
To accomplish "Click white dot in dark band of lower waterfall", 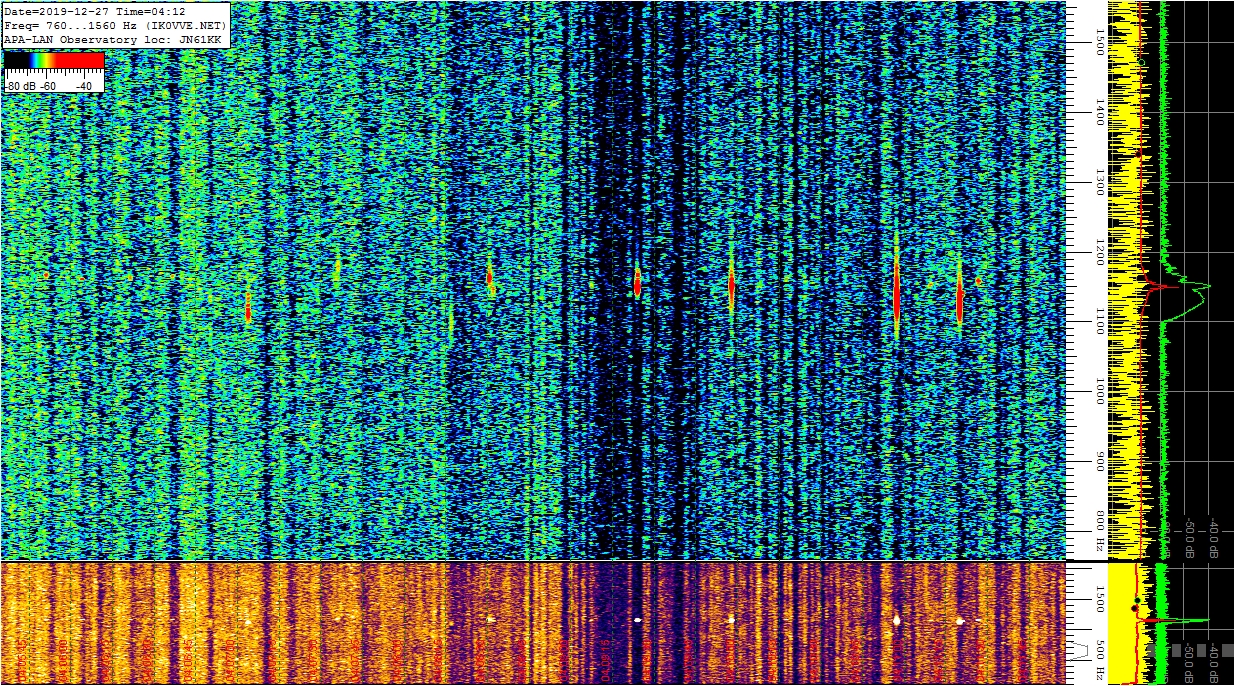I will click(x=637, y=619).
